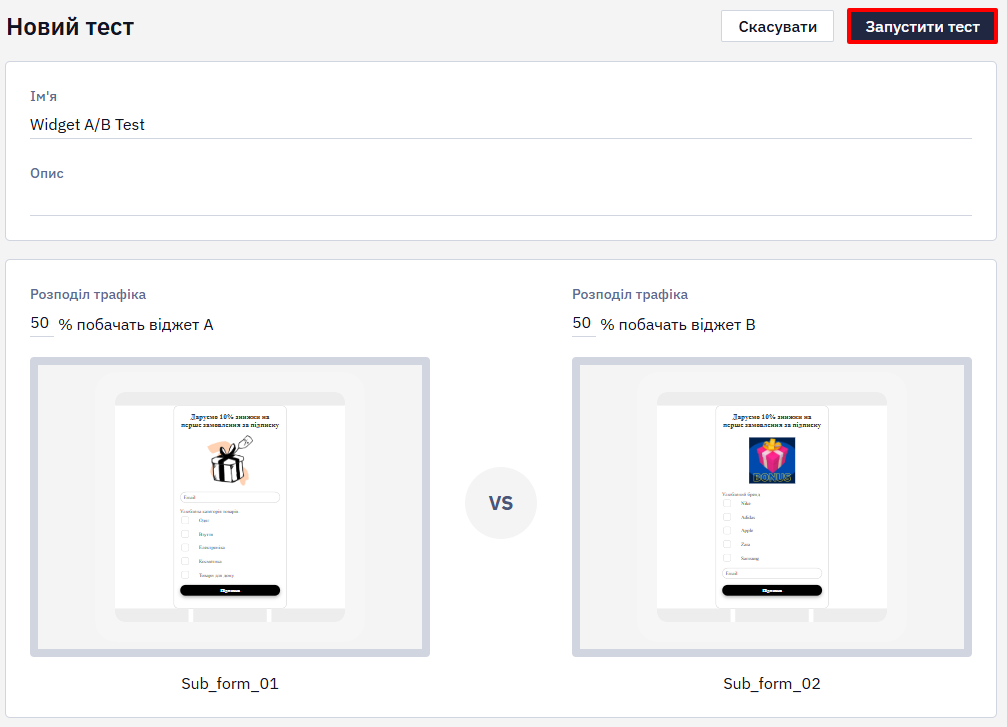Tick the Nike checkbox in widget B preview
Viewport: 1007px width, 727px height.
tap(727, 504)
